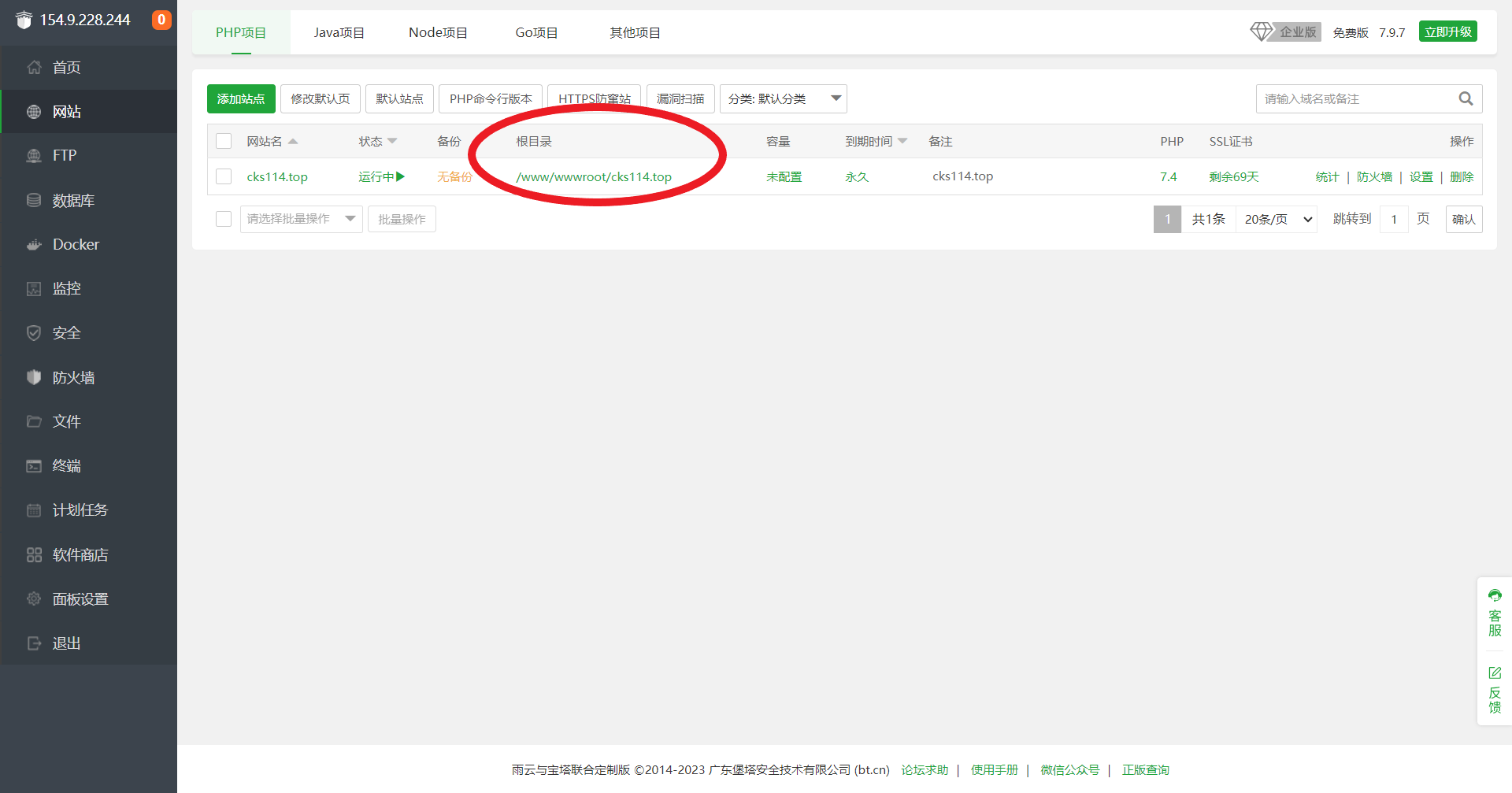
Task: Click the folder icon beside 文件
Action: (x=34, y=421)
